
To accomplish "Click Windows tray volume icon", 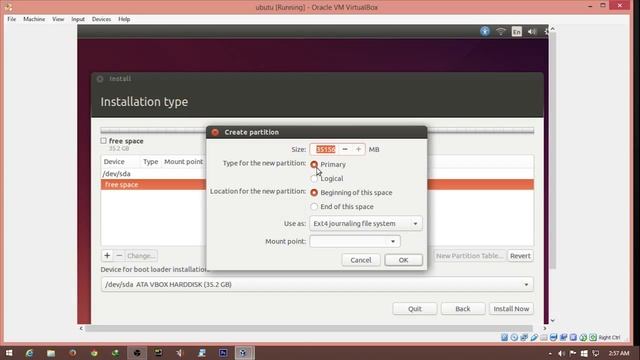I will [x=562, y=353].
